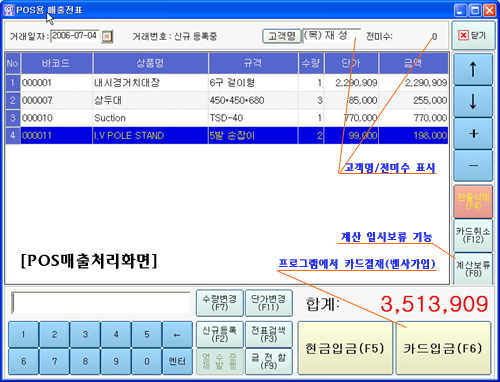Select the Suction TSD-40 row
The width and height of the screenshot is (500, 382).
(227, 118)
